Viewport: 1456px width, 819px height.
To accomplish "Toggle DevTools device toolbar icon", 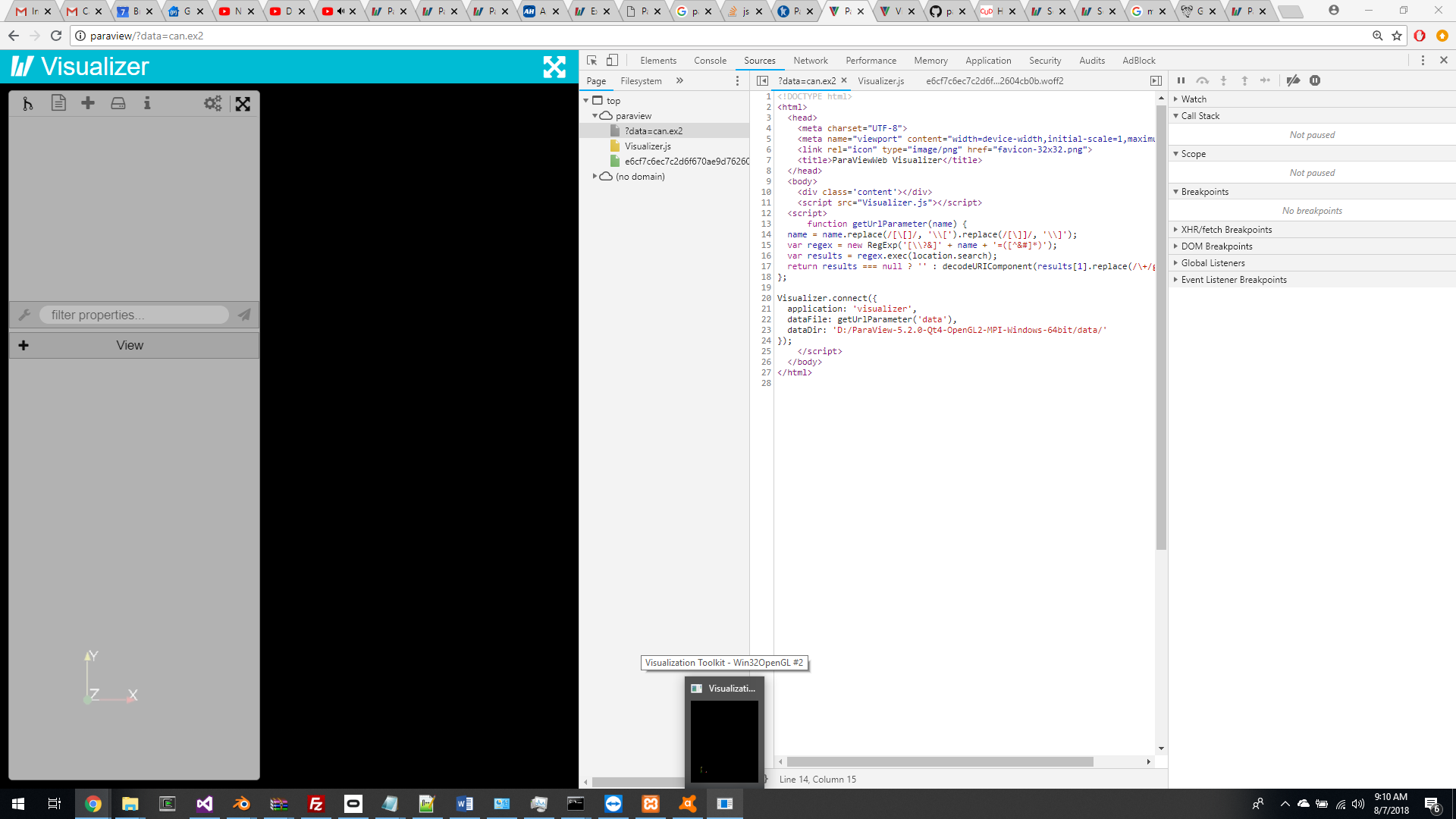I will point(612,61).
